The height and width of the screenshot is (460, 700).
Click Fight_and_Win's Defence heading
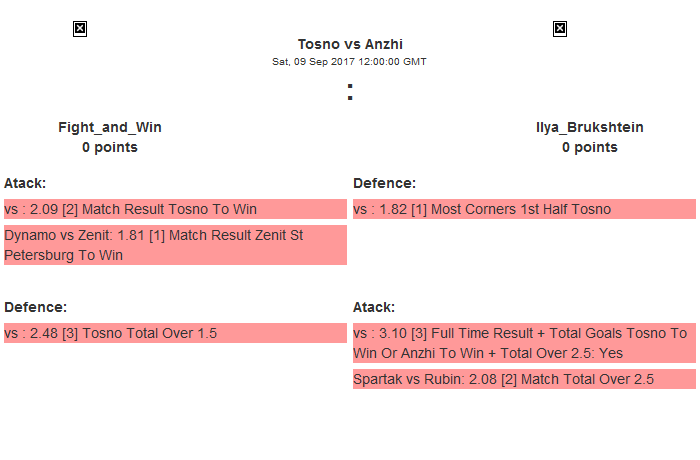35,307
